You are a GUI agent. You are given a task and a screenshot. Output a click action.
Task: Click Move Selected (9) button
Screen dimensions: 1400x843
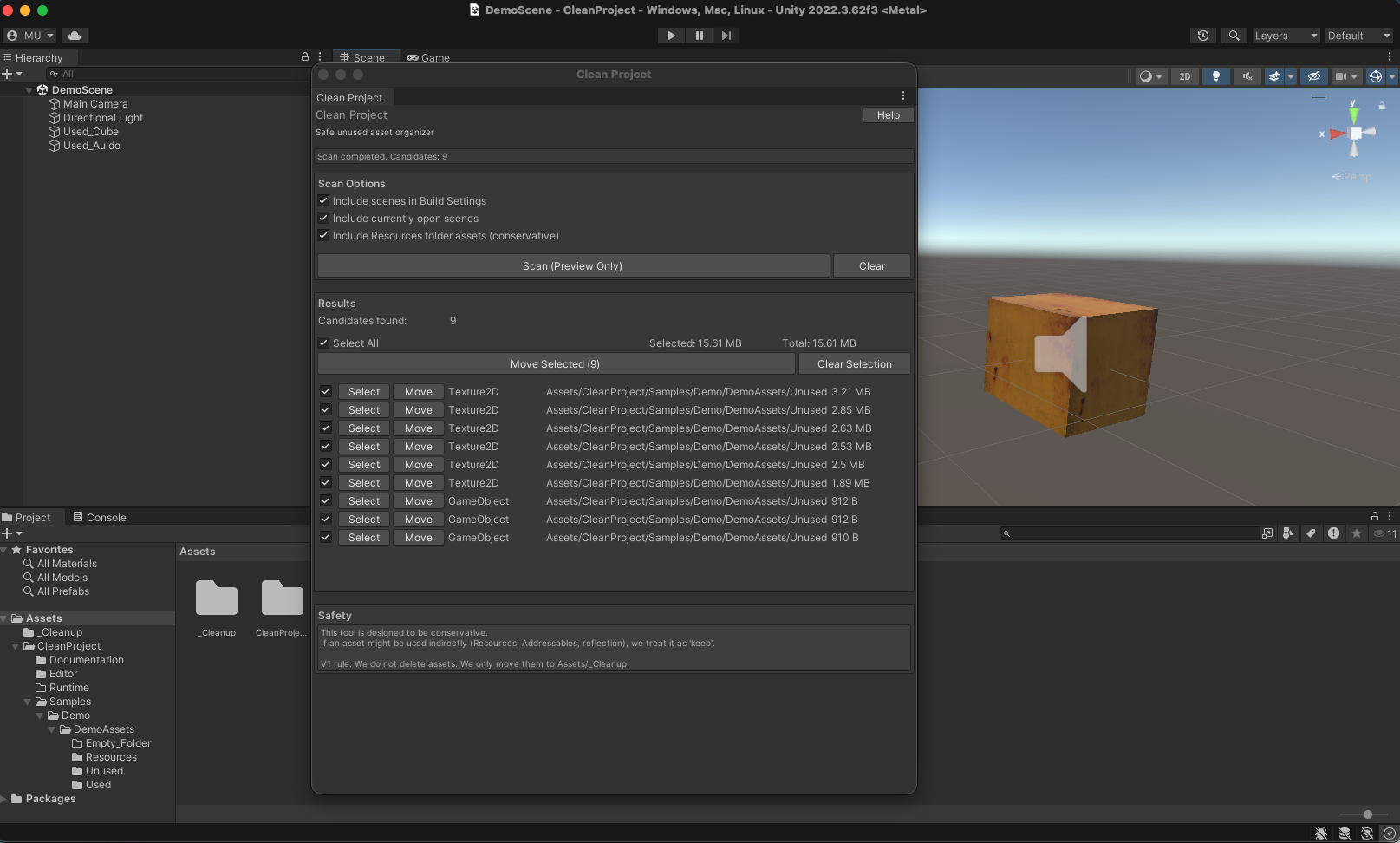[555, 363]
